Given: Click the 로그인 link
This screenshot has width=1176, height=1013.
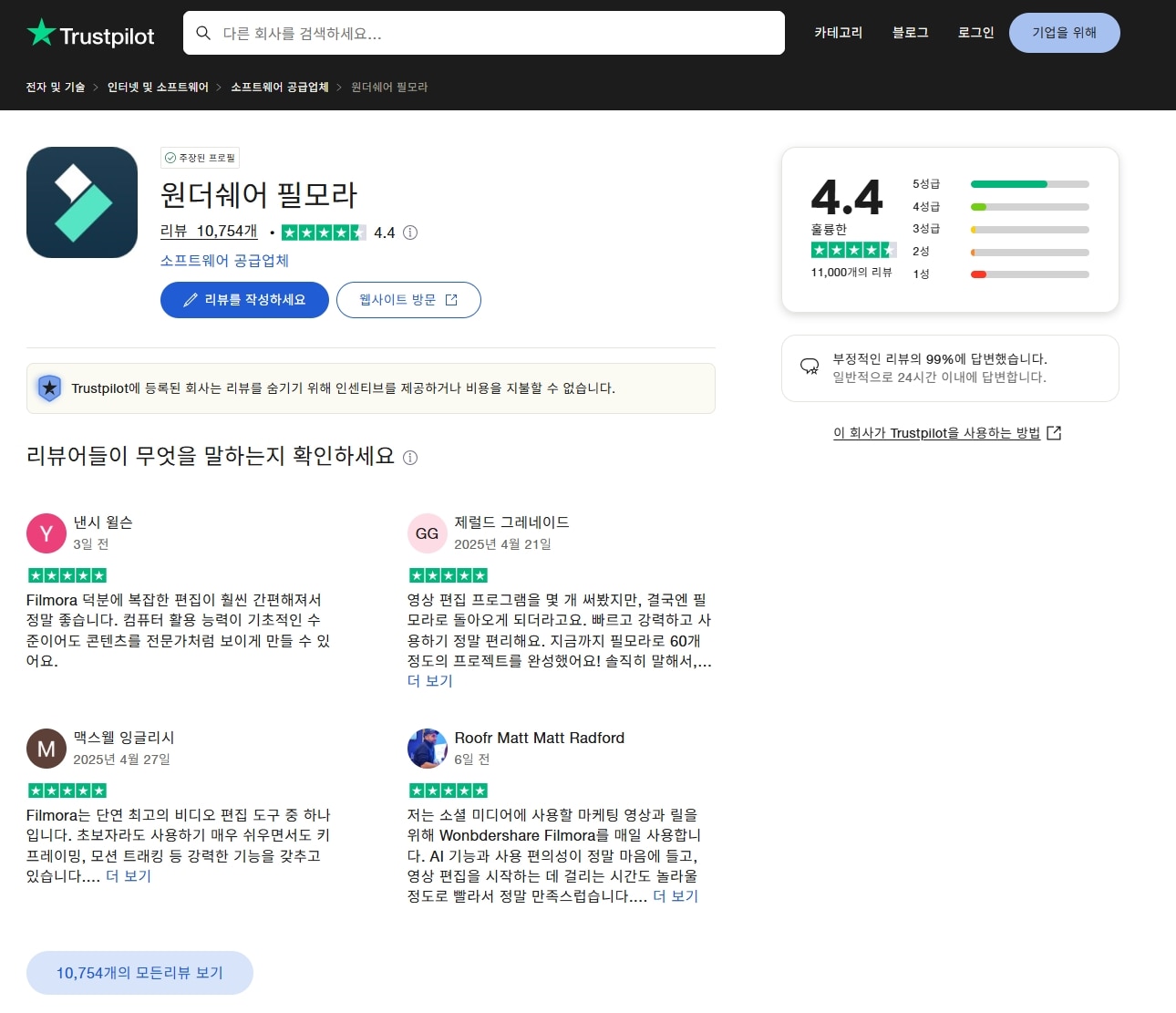Looking at the screenshot, I should (975, 33).
